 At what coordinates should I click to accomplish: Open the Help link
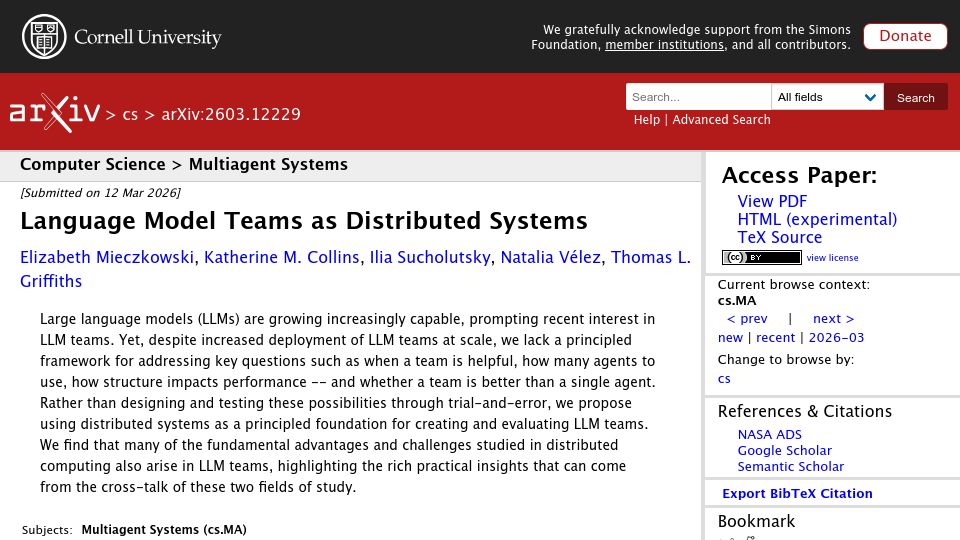(x=647, y=120)
